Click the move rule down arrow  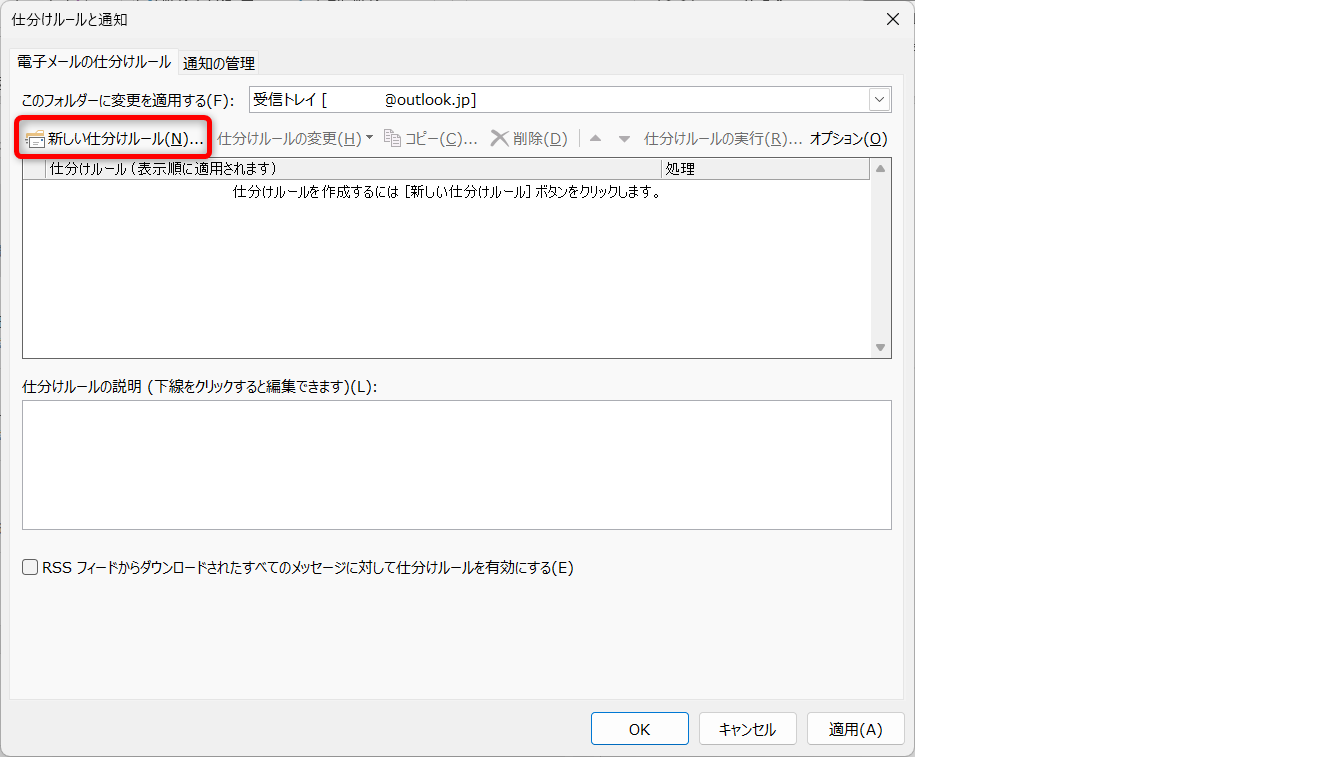pyautogui.click(x=624, y=139)
